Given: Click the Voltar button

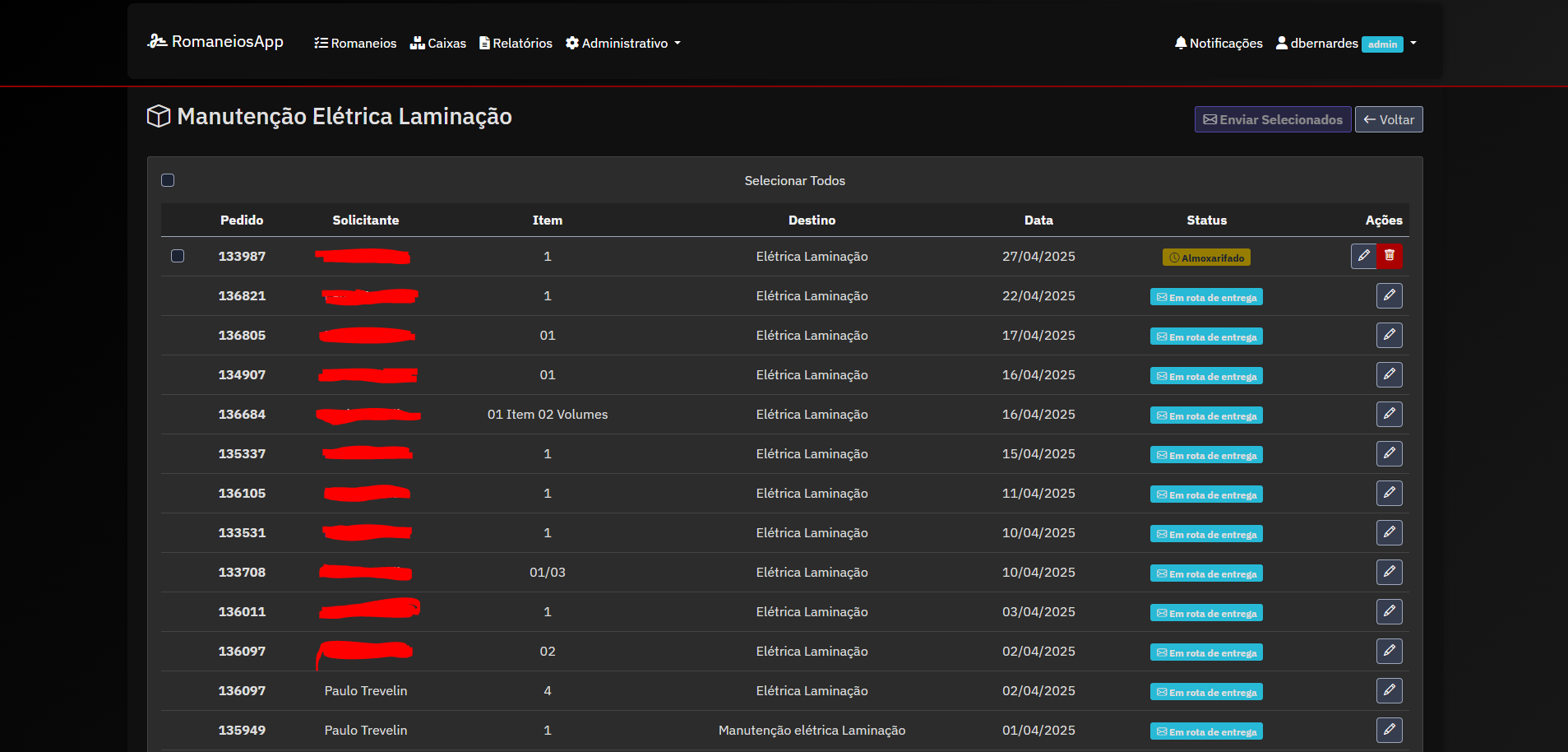Looking at the screenshot, I should 1389,119.
